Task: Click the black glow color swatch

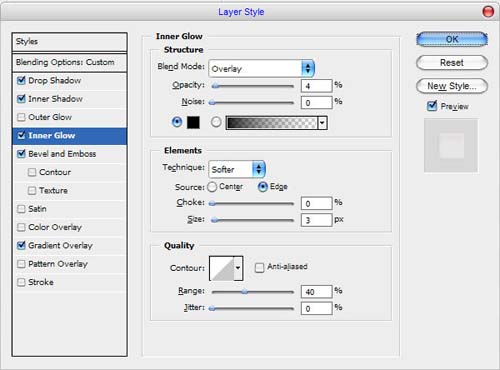Action: [193, 122]
